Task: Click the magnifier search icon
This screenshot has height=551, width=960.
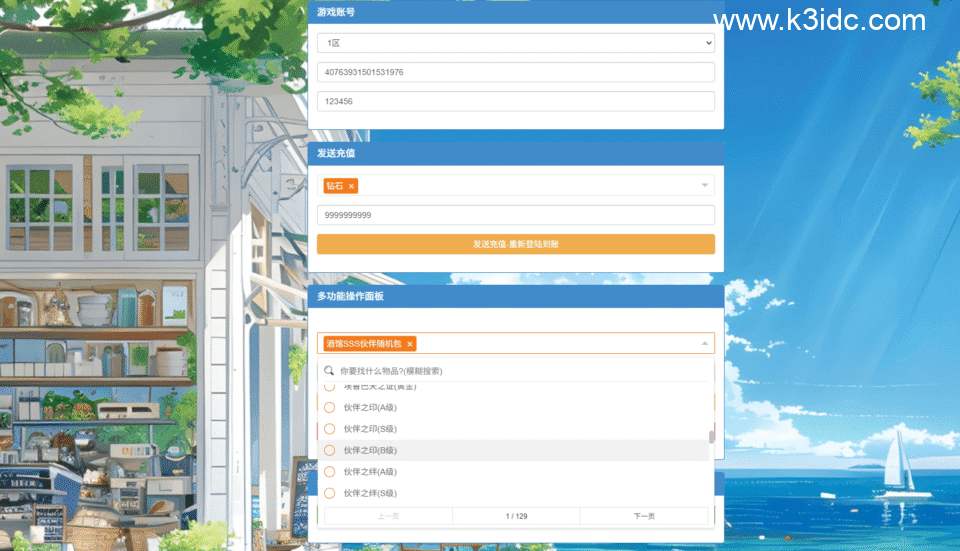Action: tap(329, 370)
